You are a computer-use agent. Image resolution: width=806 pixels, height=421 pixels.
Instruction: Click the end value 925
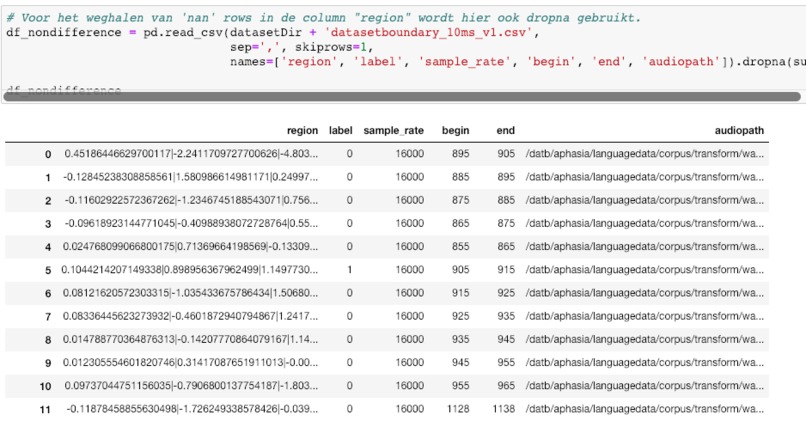(x=506, y=292)
